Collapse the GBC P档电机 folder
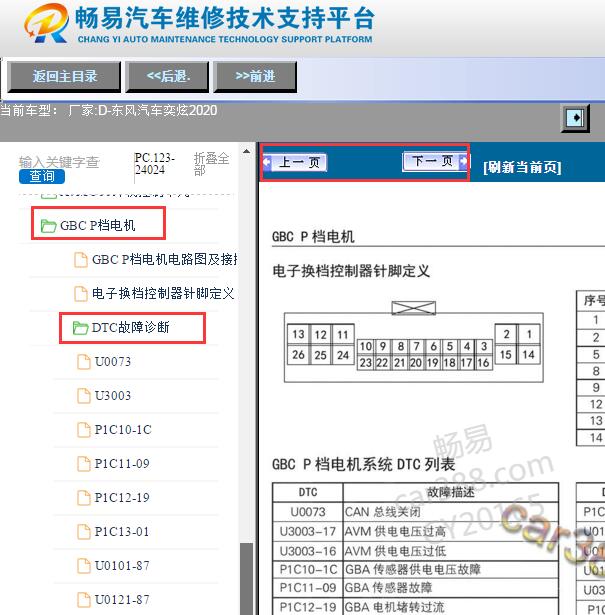 (98, 225)
